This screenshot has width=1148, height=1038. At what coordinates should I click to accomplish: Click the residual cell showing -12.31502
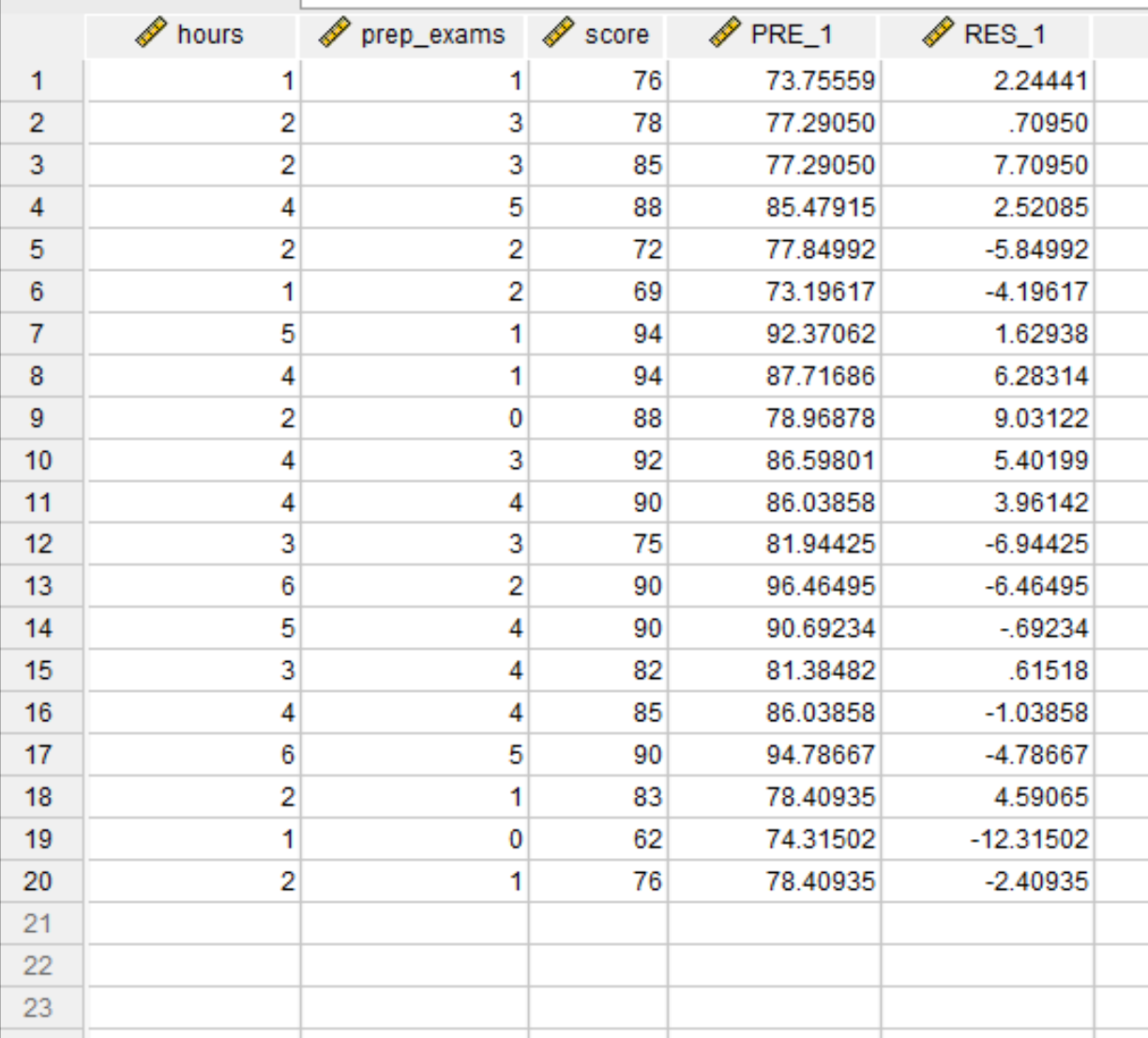click(988, 839)
